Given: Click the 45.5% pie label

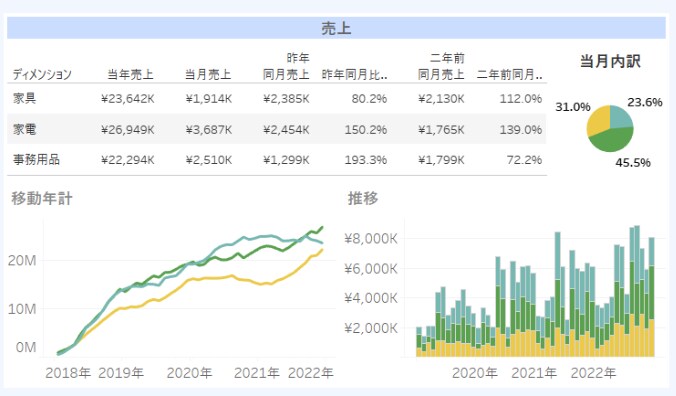Looking at the screenshot, I should [x=633, y=163].
